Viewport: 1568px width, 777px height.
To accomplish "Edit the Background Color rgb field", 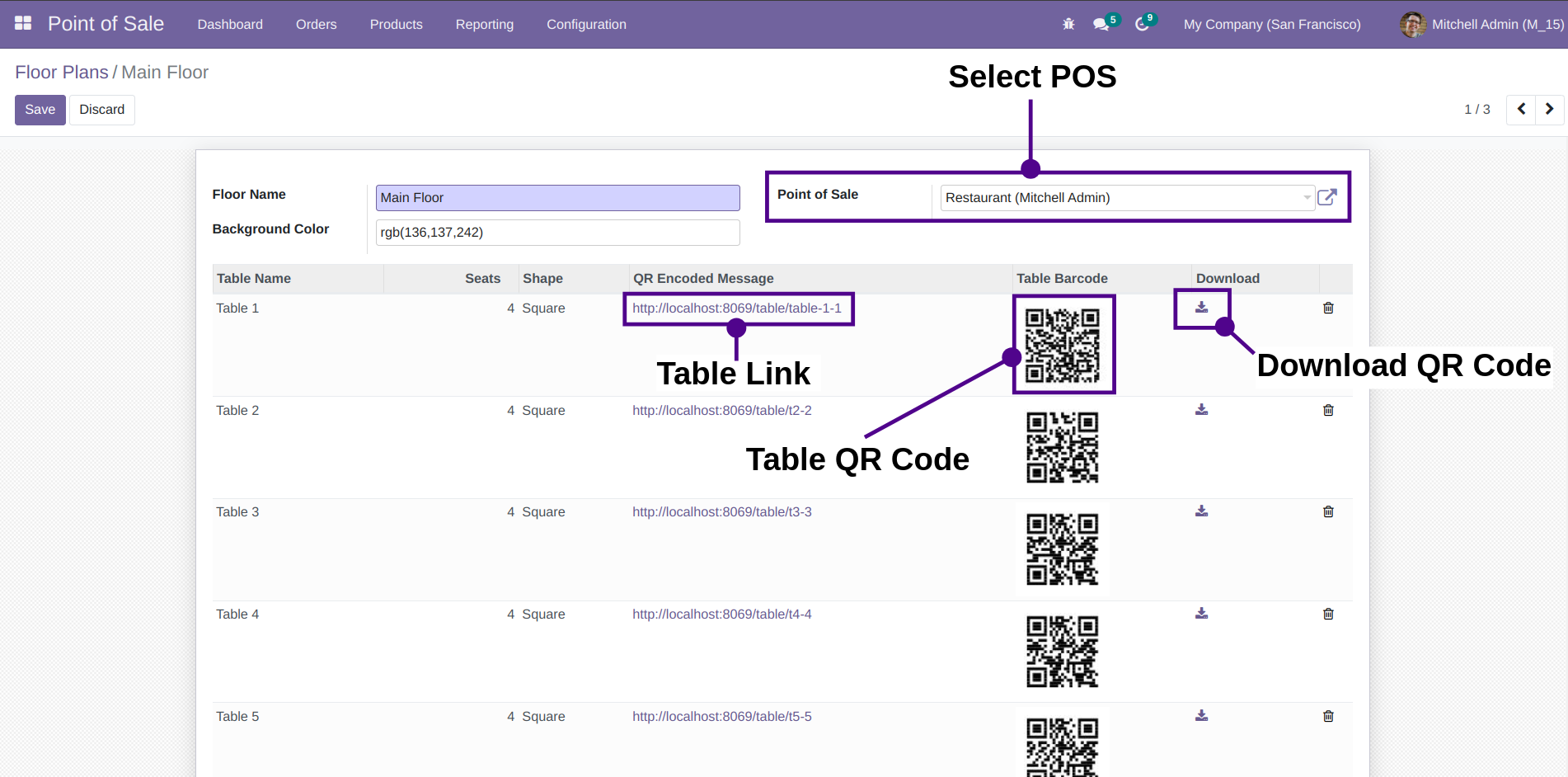I will click(x=558, y=233).
